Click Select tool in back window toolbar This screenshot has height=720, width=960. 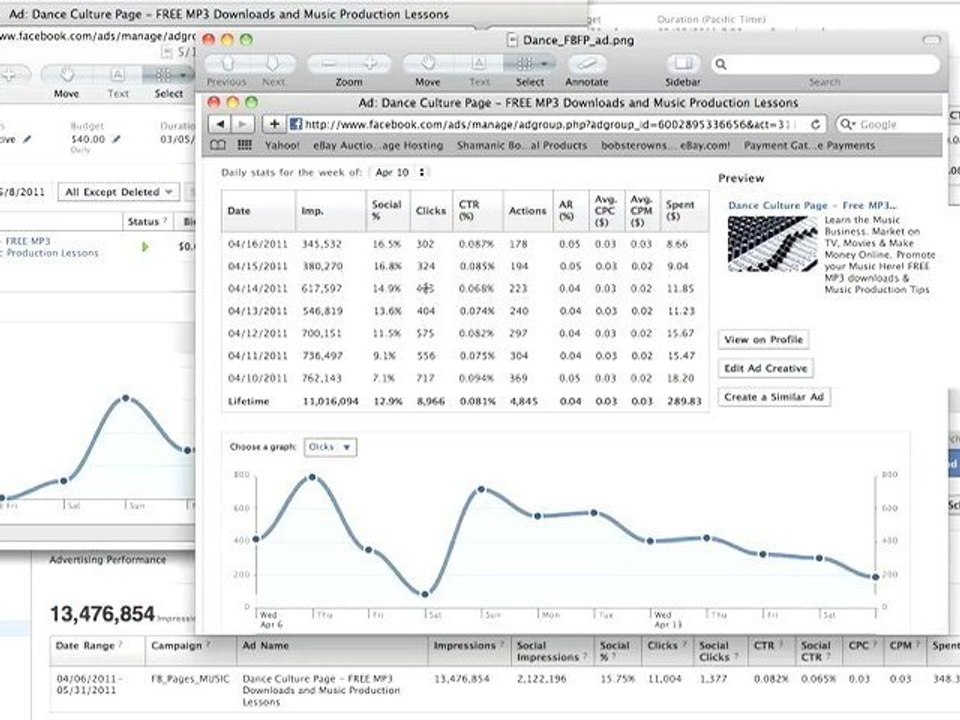click(x=168, y=76)
